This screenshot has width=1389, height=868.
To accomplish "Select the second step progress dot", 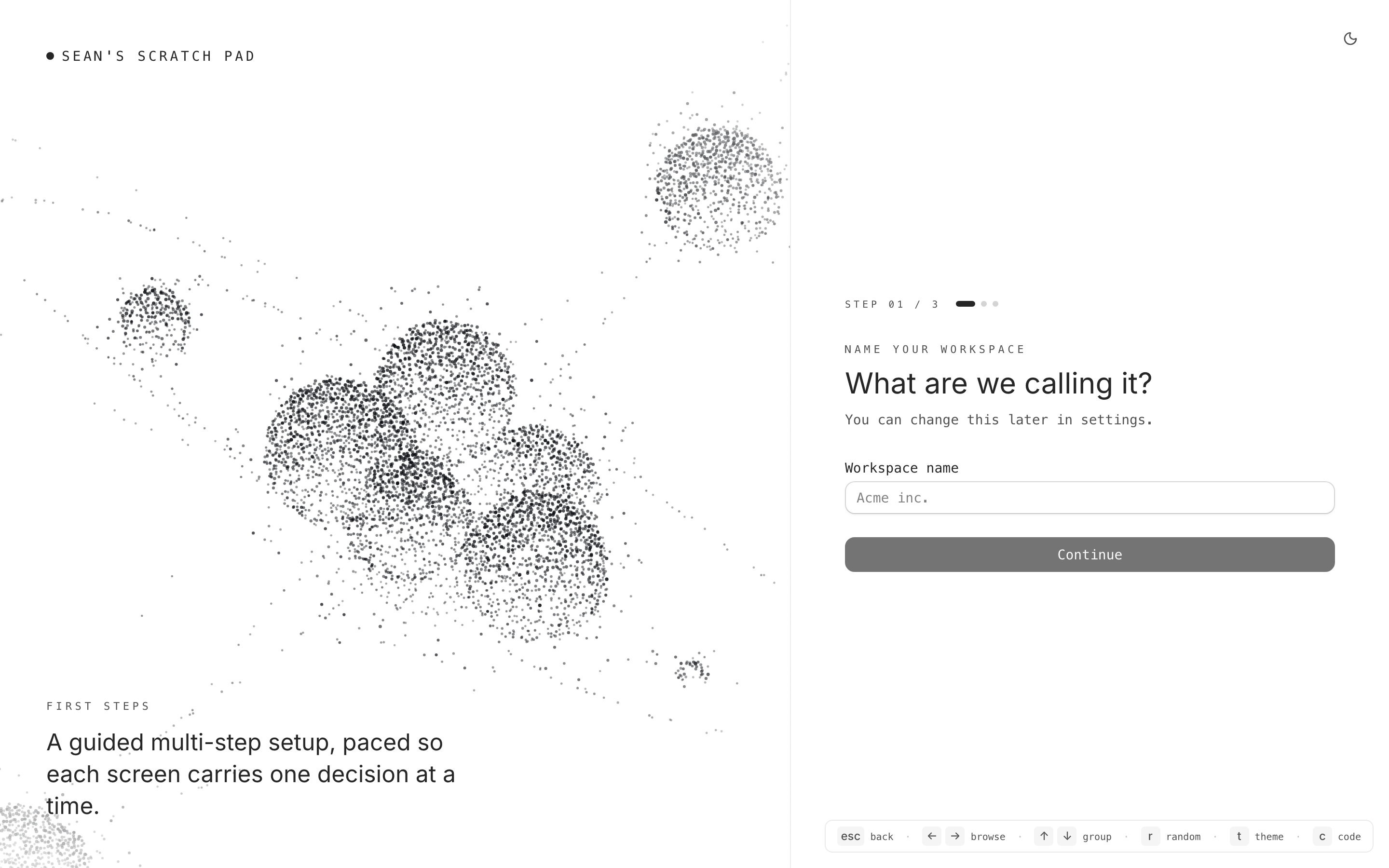I will (984, 304).
